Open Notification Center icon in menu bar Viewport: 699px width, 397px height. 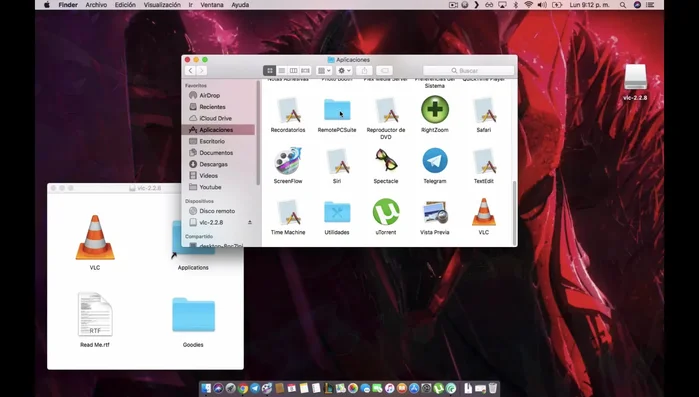(x=651, y=5)
